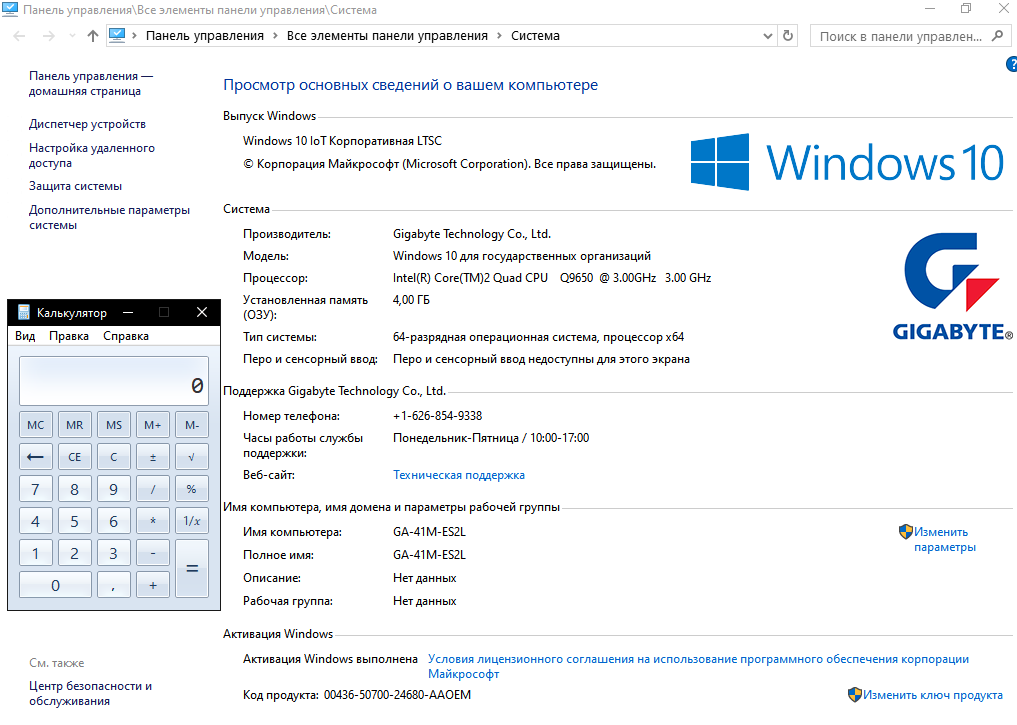The width and height of the screenshot is (1017, 725).
Task: Open Calculator 'Справка' menu
Action: pos(126,336)
